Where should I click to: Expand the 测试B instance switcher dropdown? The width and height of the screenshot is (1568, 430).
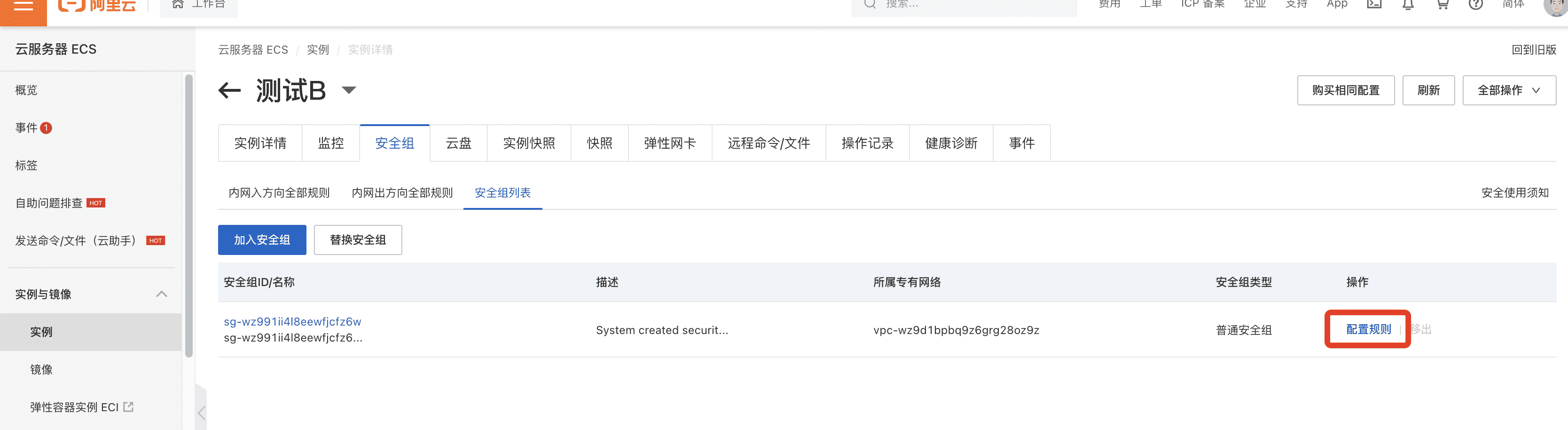(x=349, y=90)
